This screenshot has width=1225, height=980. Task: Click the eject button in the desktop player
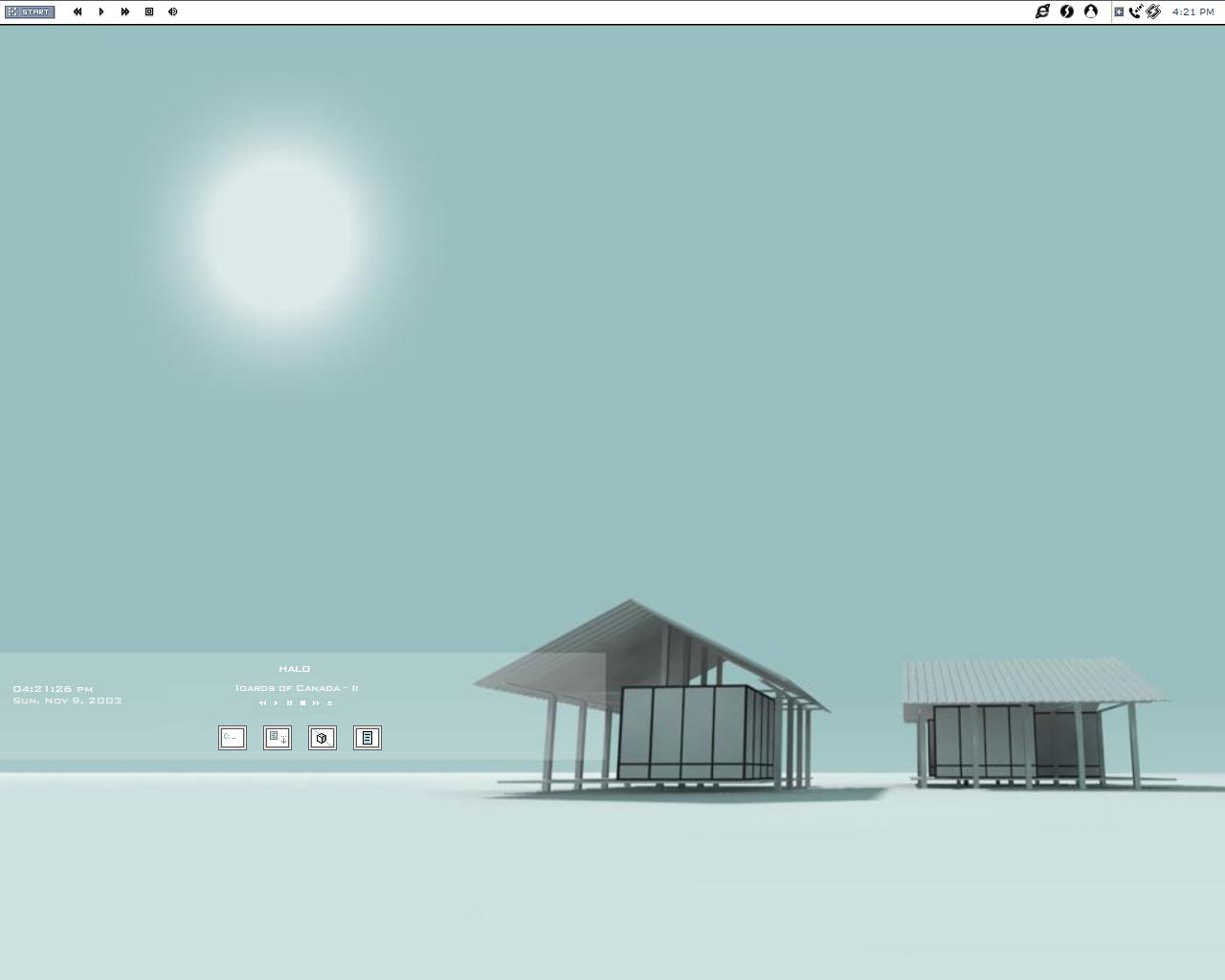330,703
